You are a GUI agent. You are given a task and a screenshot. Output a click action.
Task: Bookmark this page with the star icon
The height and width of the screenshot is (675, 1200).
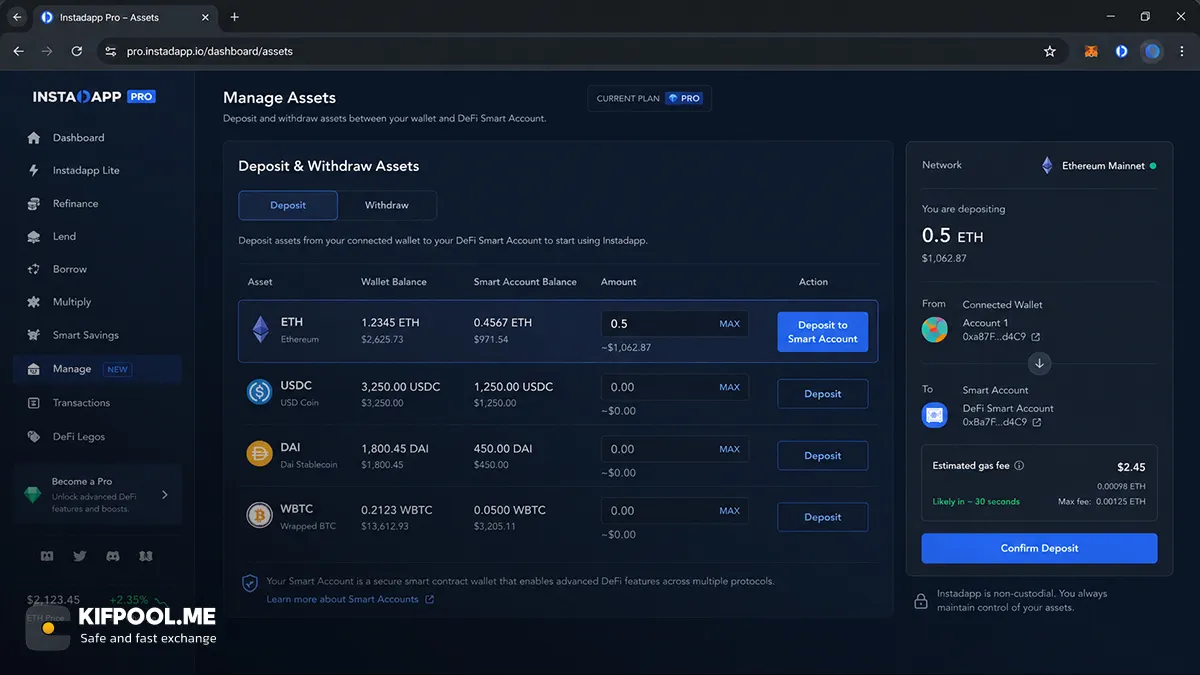pos(1050,51)
